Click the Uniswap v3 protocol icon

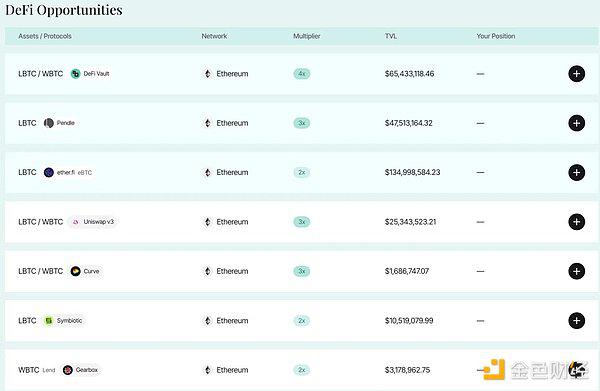click(x=75, y=222)
